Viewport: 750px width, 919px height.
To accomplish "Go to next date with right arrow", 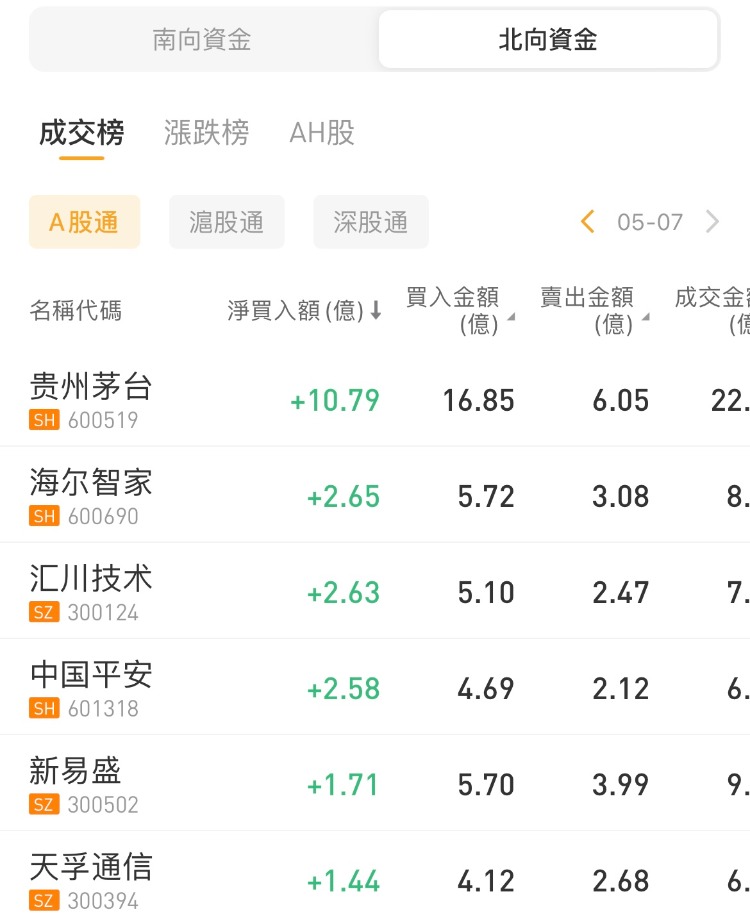I will pyautogui.click(x=712, y=222).
